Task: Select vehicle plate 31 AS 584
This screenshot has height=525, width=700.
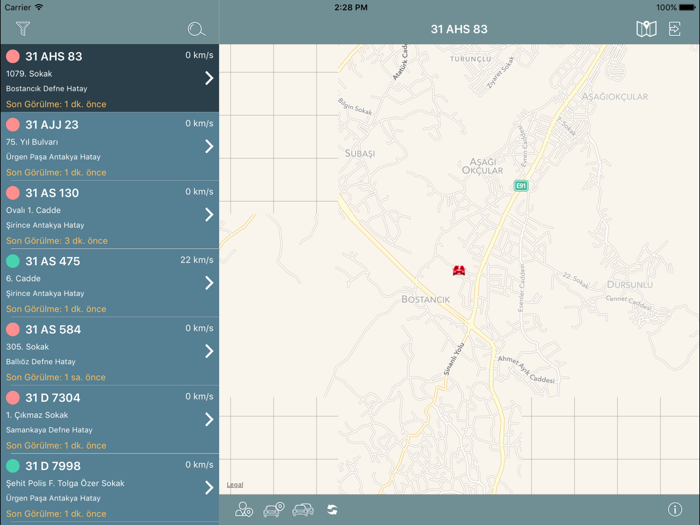Action: (x=53, y=330)
